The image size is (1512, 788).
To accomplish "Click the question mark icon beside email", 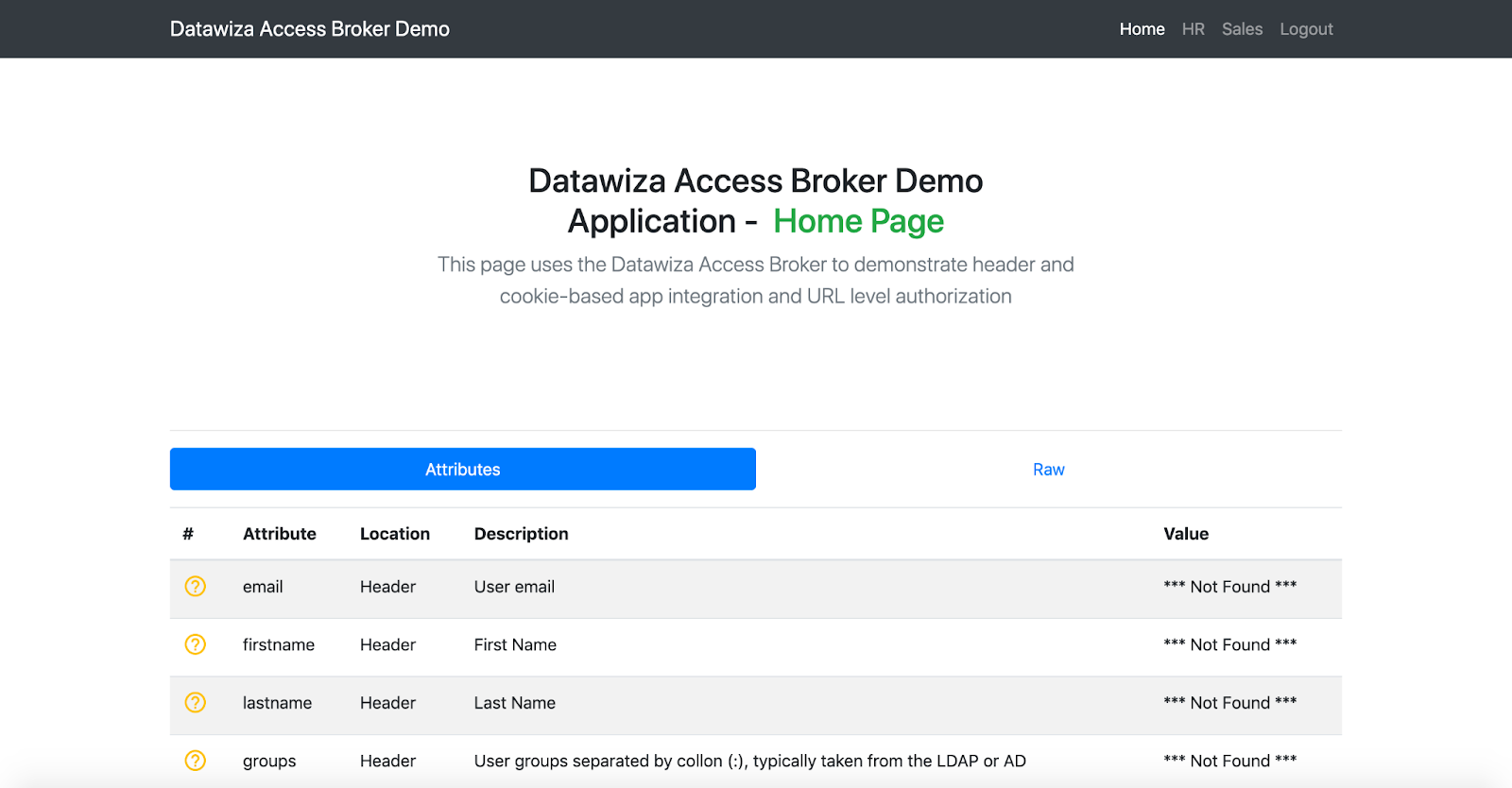I will click(x=195, y=587).
